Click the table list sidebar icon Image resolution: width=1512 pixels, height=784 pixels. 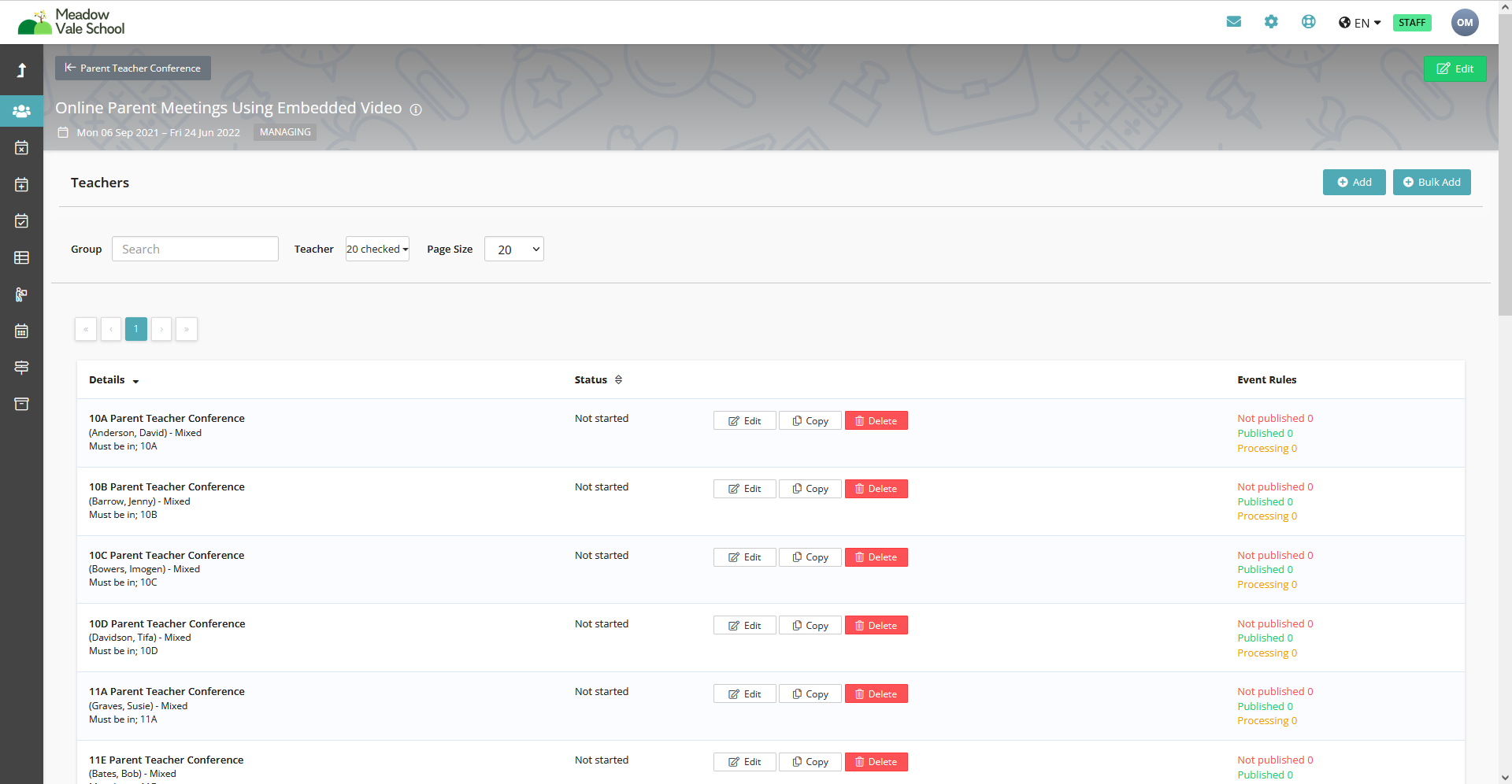coord(21,257)
